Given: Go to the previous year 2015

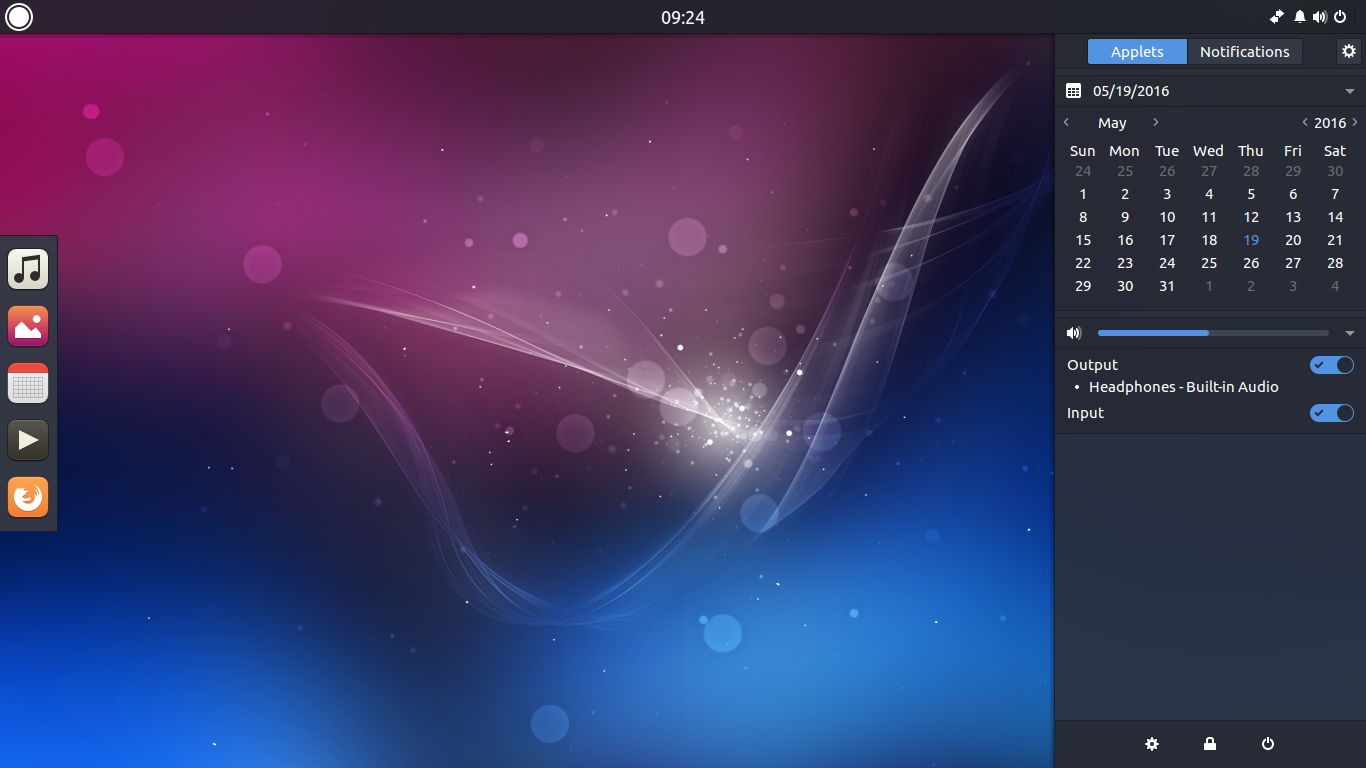Looking at the screenshot, I should (x=1304, y=122).
